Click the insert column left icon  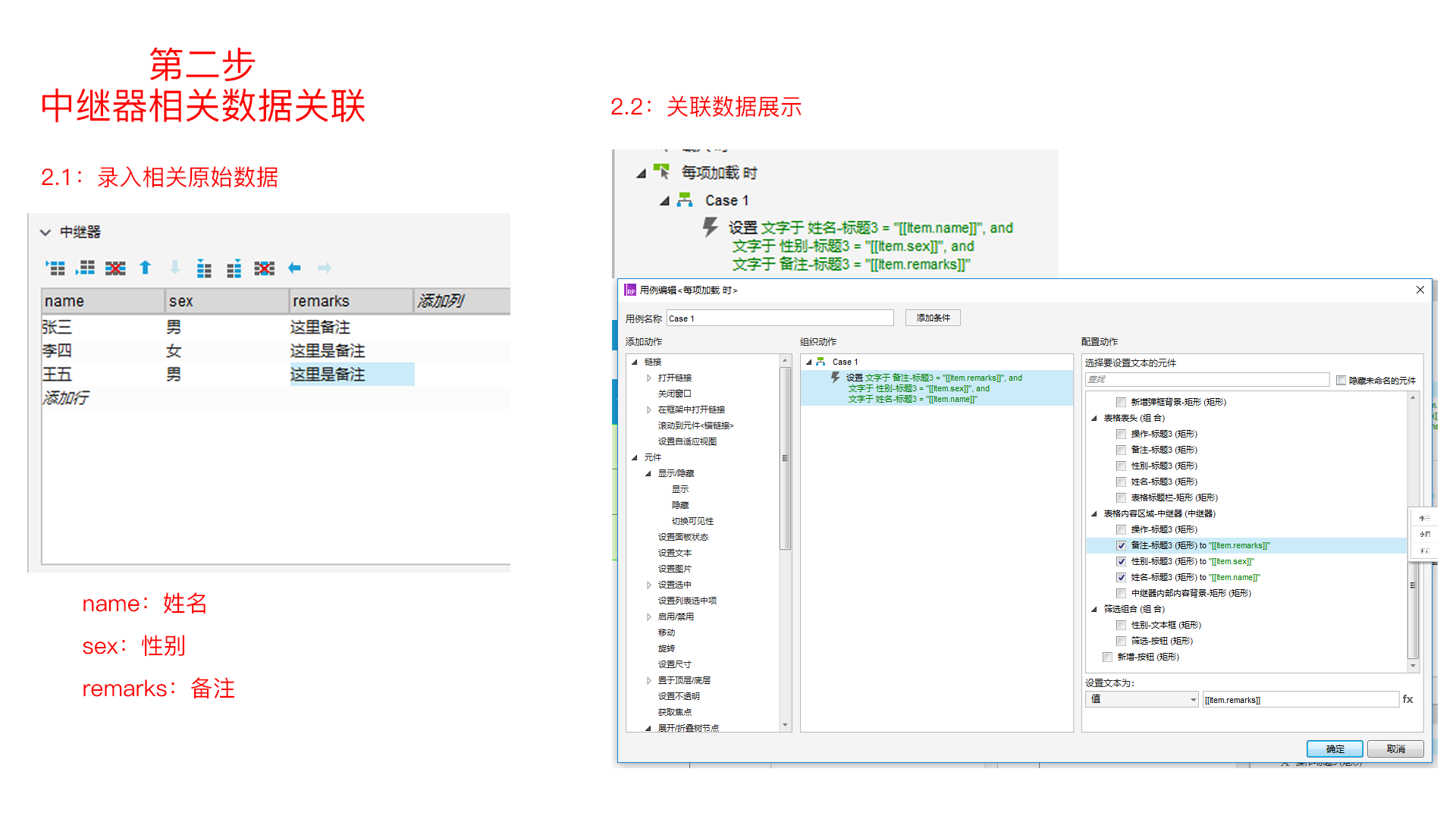tap(204, 268)
